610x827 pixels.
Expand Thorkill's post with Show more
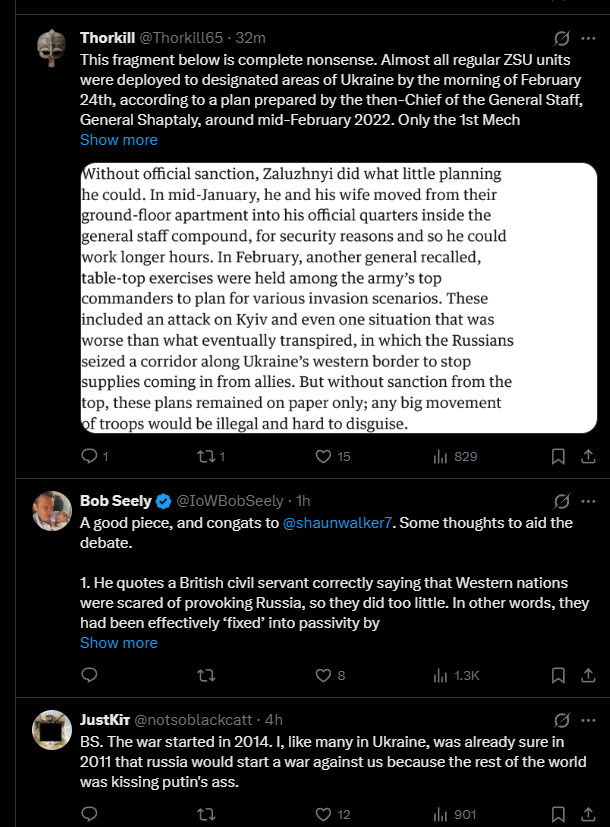[x=119, y=140]
